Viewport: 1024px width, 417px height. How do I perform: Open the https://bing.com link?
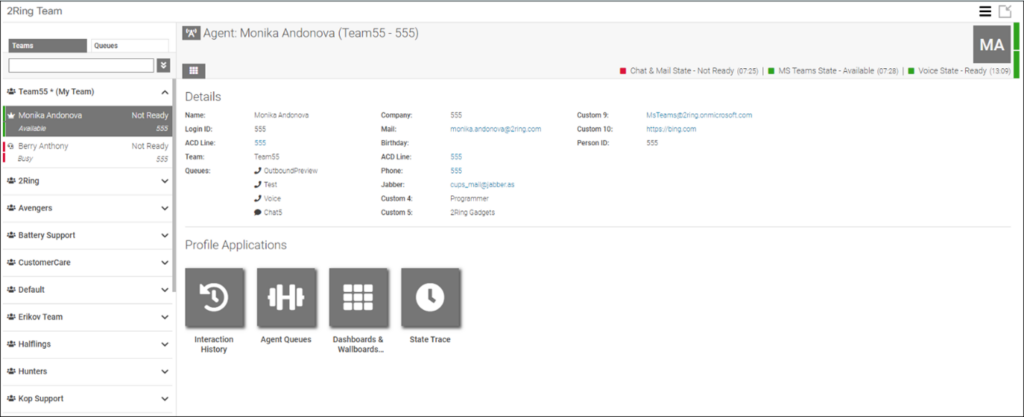click(671, 129)
